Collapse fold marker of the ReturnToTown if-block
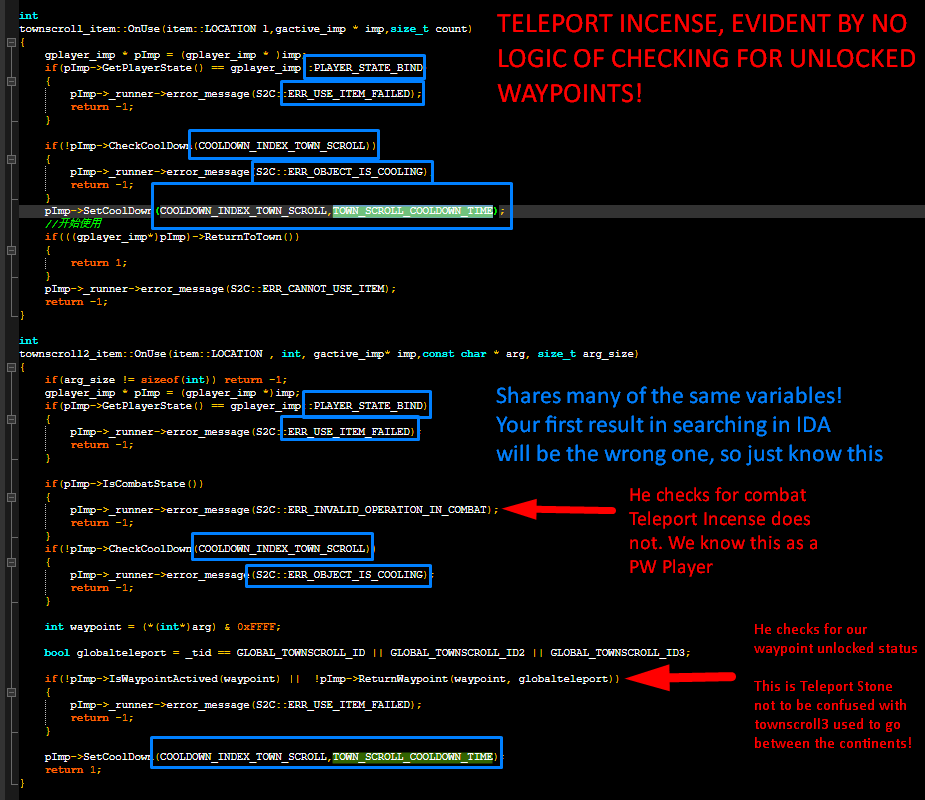Image resolution: width=925 pixels, height=800 pixels. click(11, 250)
